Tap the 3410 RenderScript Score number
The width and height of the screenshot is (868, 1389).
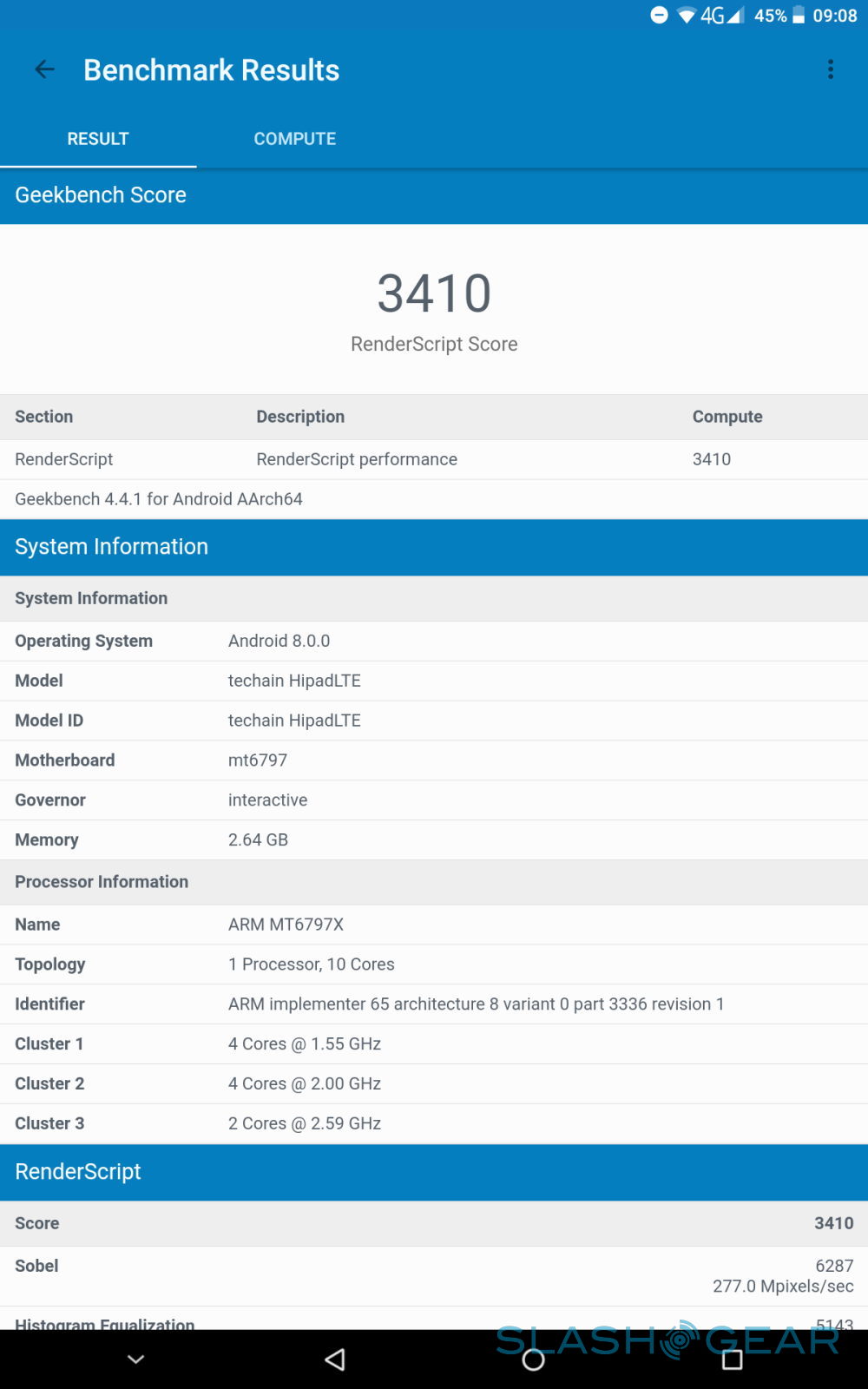[x=434, y=293]
